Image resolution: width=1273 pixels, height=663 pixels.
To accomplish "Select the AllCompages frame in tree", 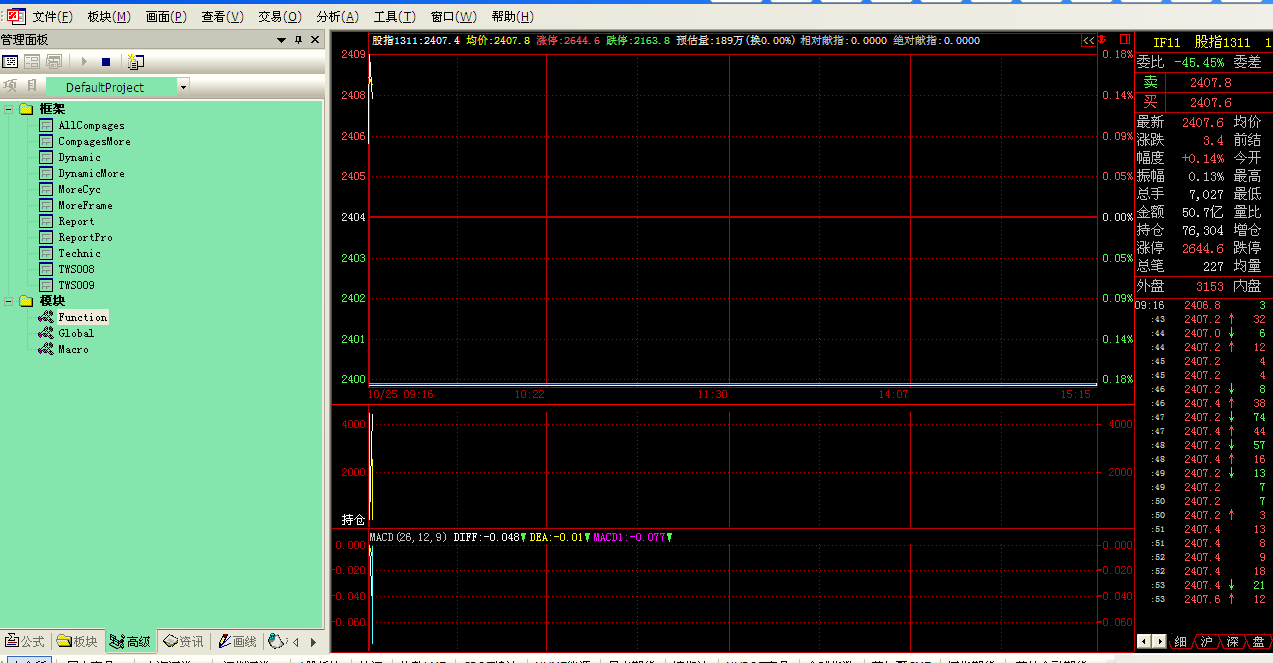I will pos(91,126).
